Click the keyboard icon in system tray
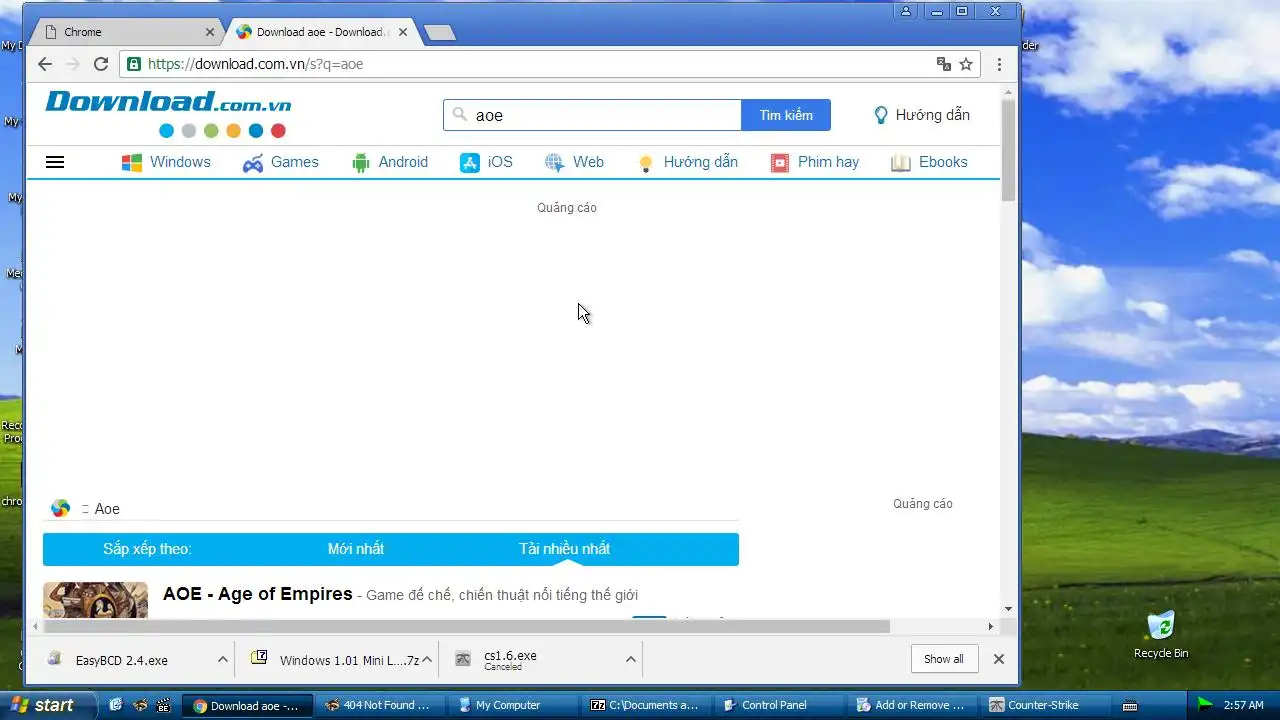 point(1130,706)
